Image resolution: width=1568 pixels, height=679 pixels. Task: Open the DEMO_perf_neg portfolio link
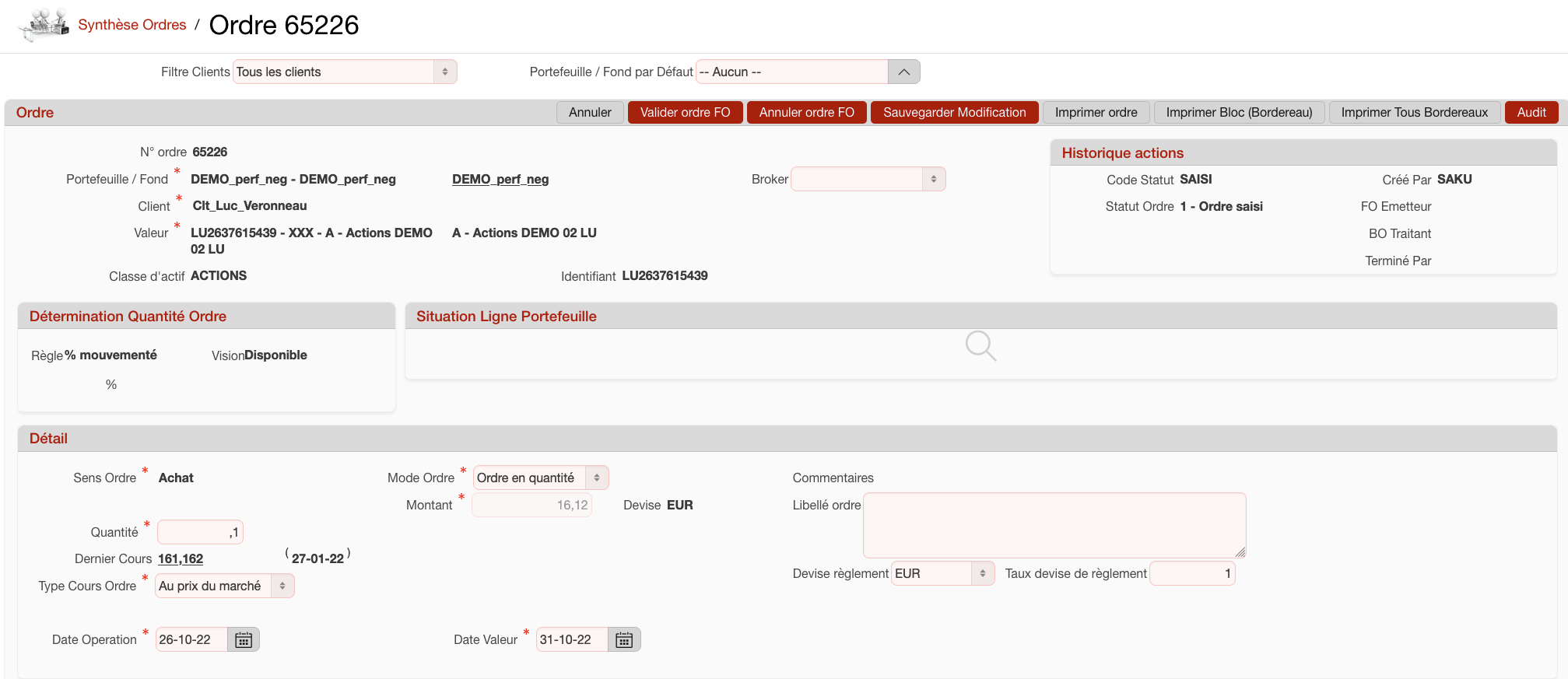[x=500, y=180]
